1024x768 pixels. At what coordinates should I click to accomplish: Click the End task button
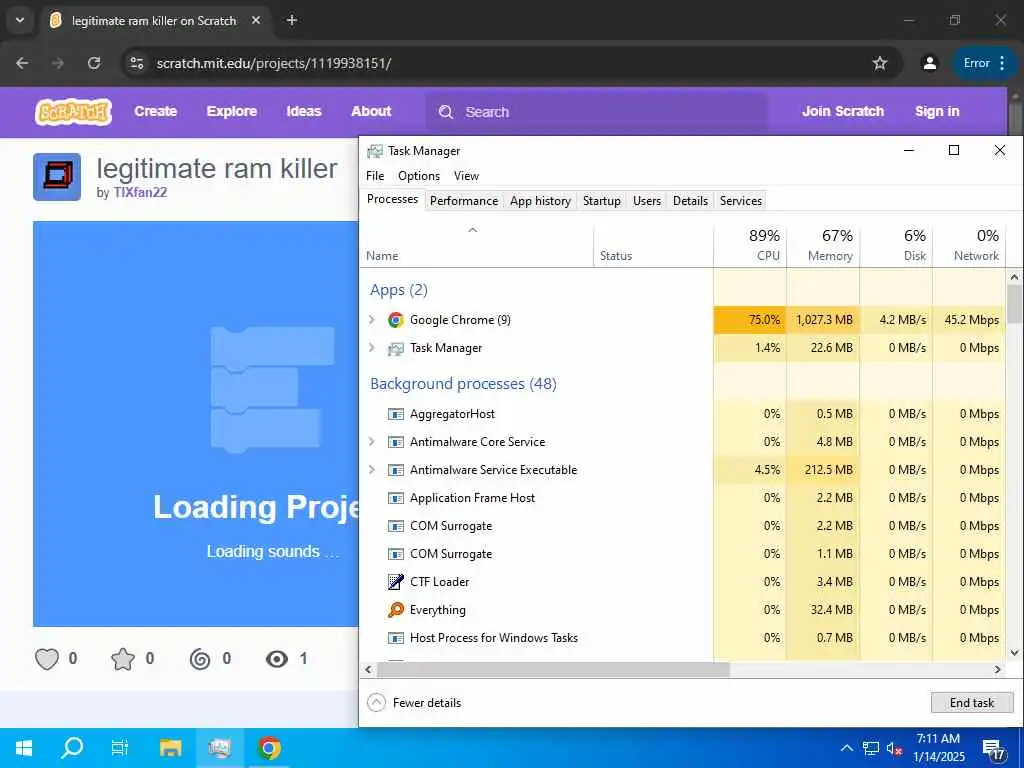pyautogui.click(x=972, y=703)
